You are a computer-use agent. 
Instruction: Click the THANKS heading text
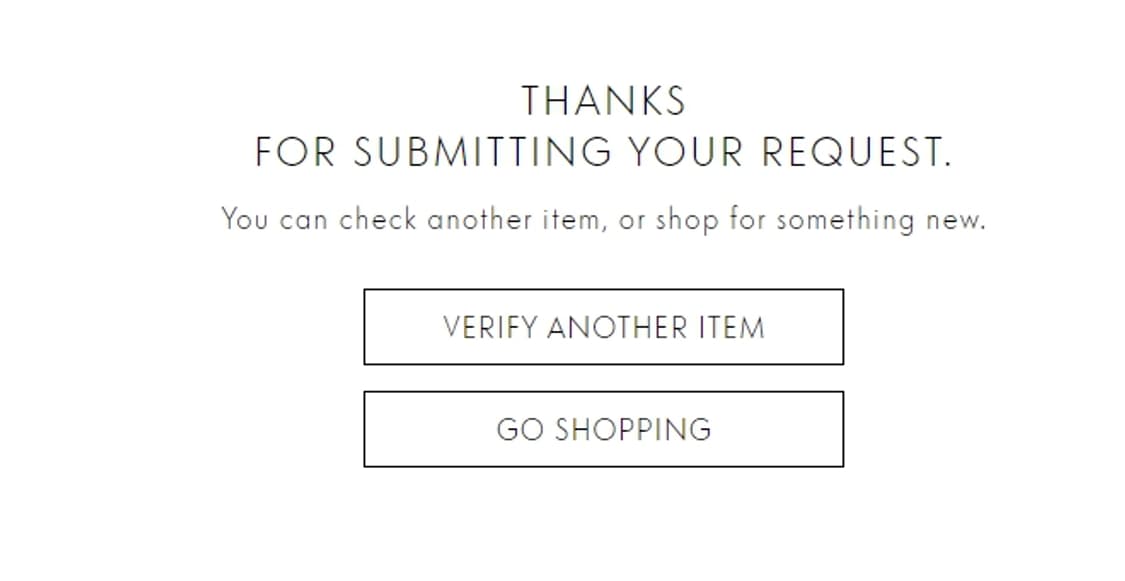(x=603, y=101)
